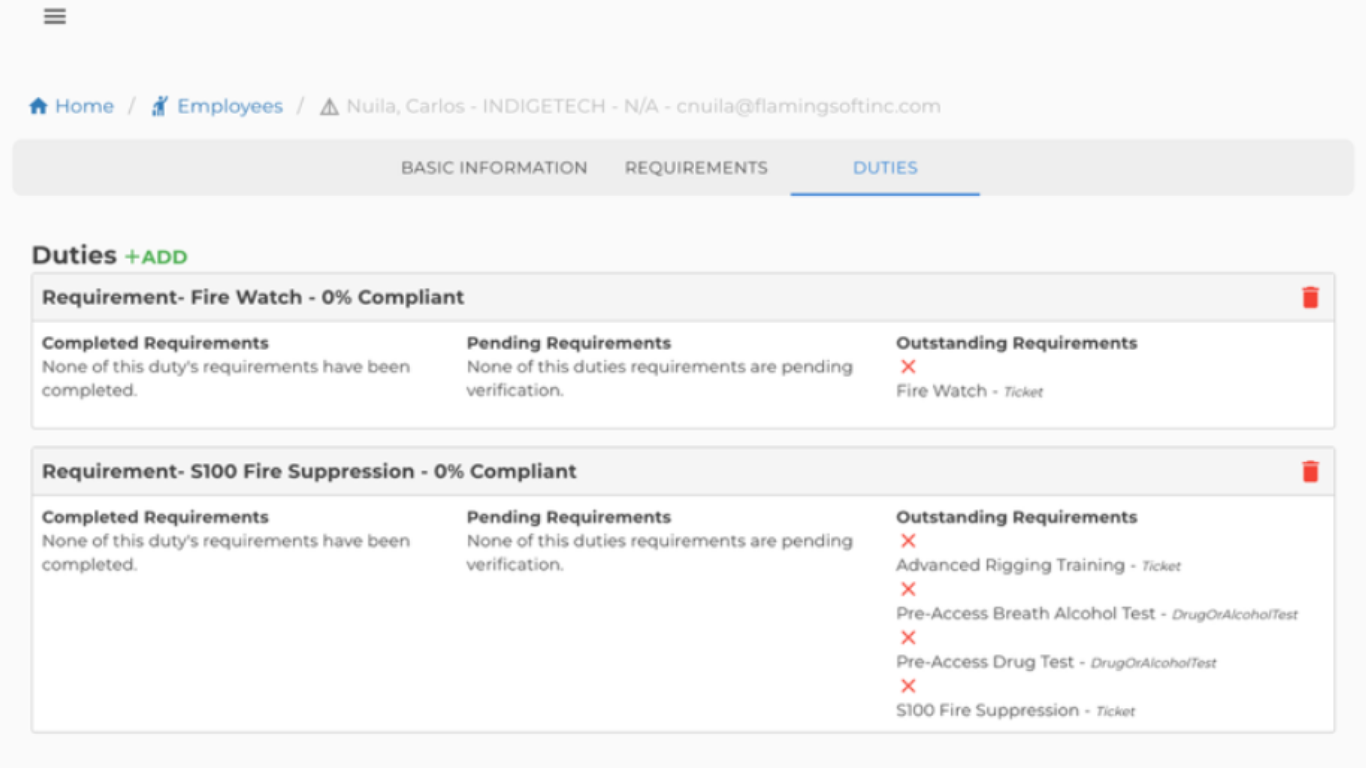Image resolution: width=1366 pixels, height=768 pixels.
Task: Delete the S100 Fire Suppression duty
Action: 1310,471
